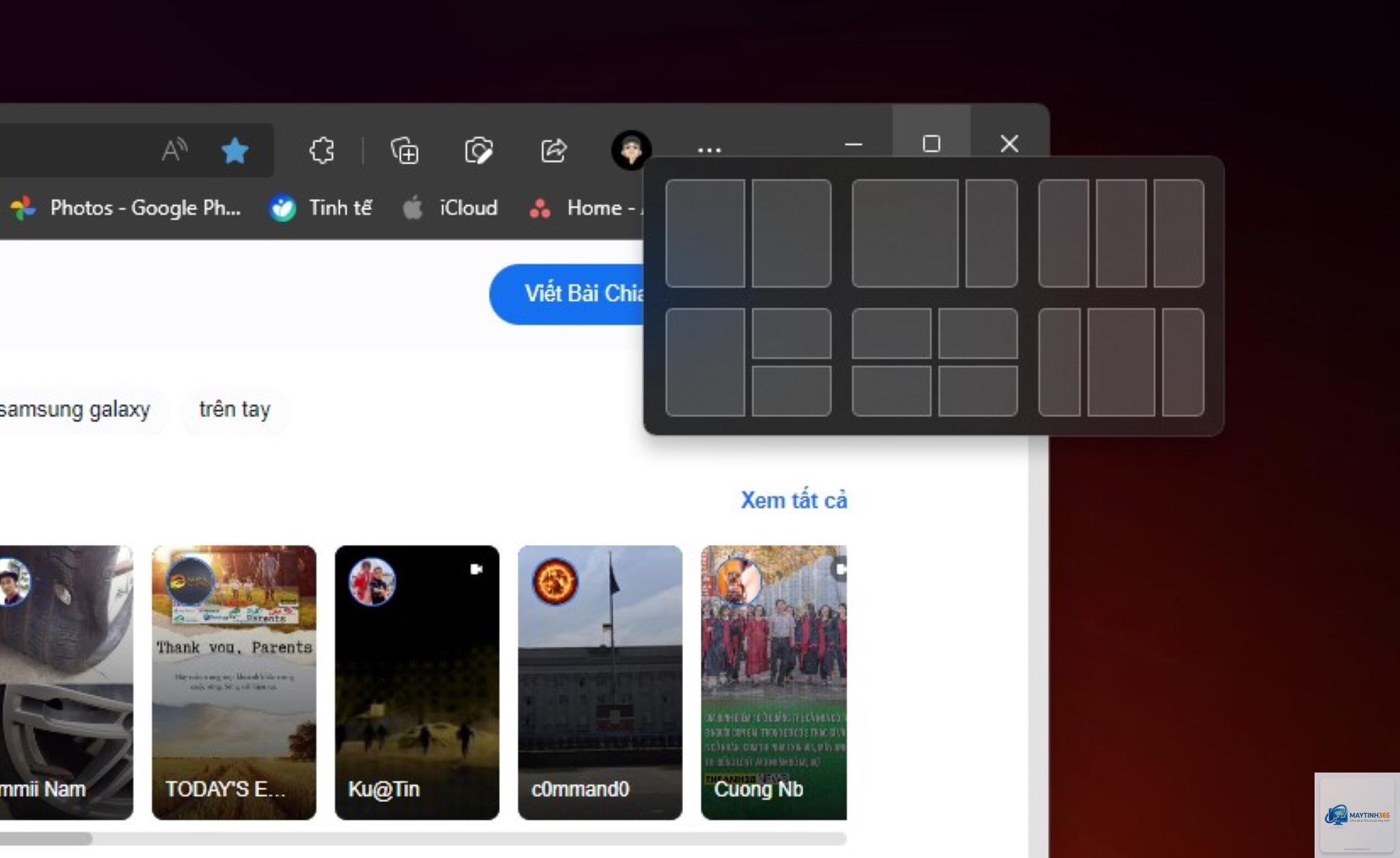This screenshot has width=1400, height=858.
Task: Snap to wide left zone of uneven split layout
Action: [x=905, y=233]
